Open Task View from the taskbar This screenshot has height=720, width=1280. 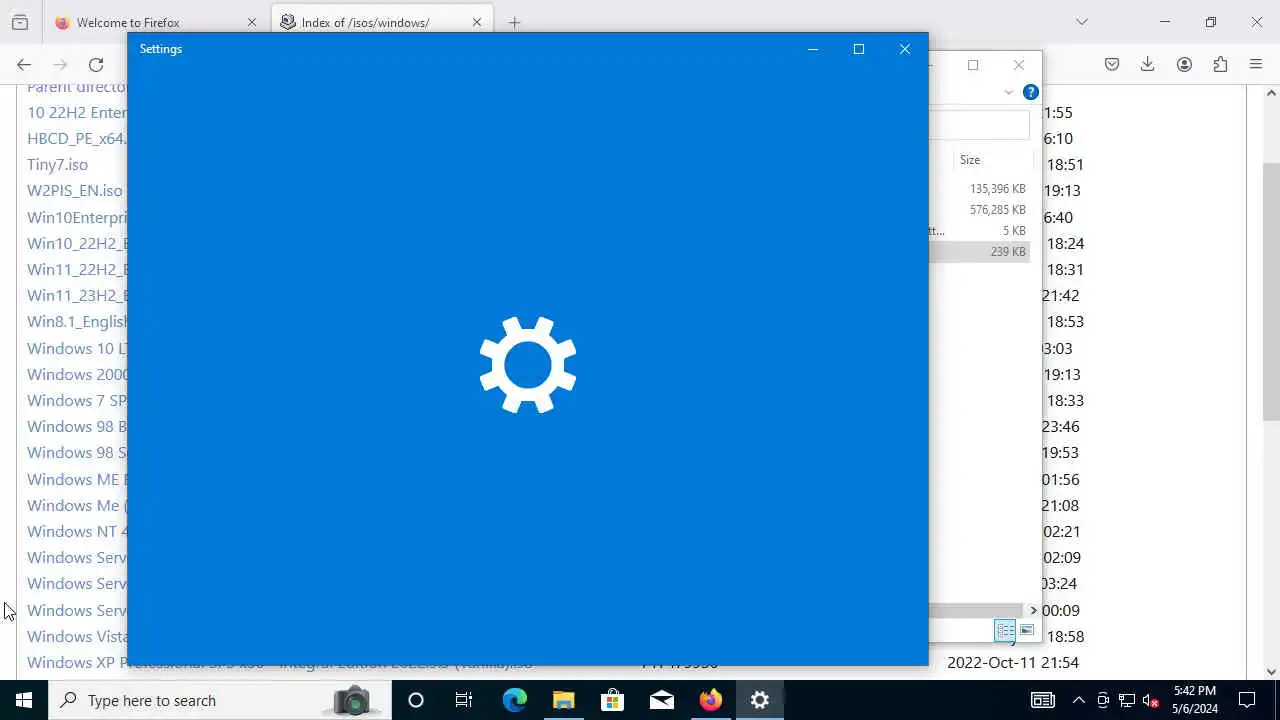click(x=464, y=700)
